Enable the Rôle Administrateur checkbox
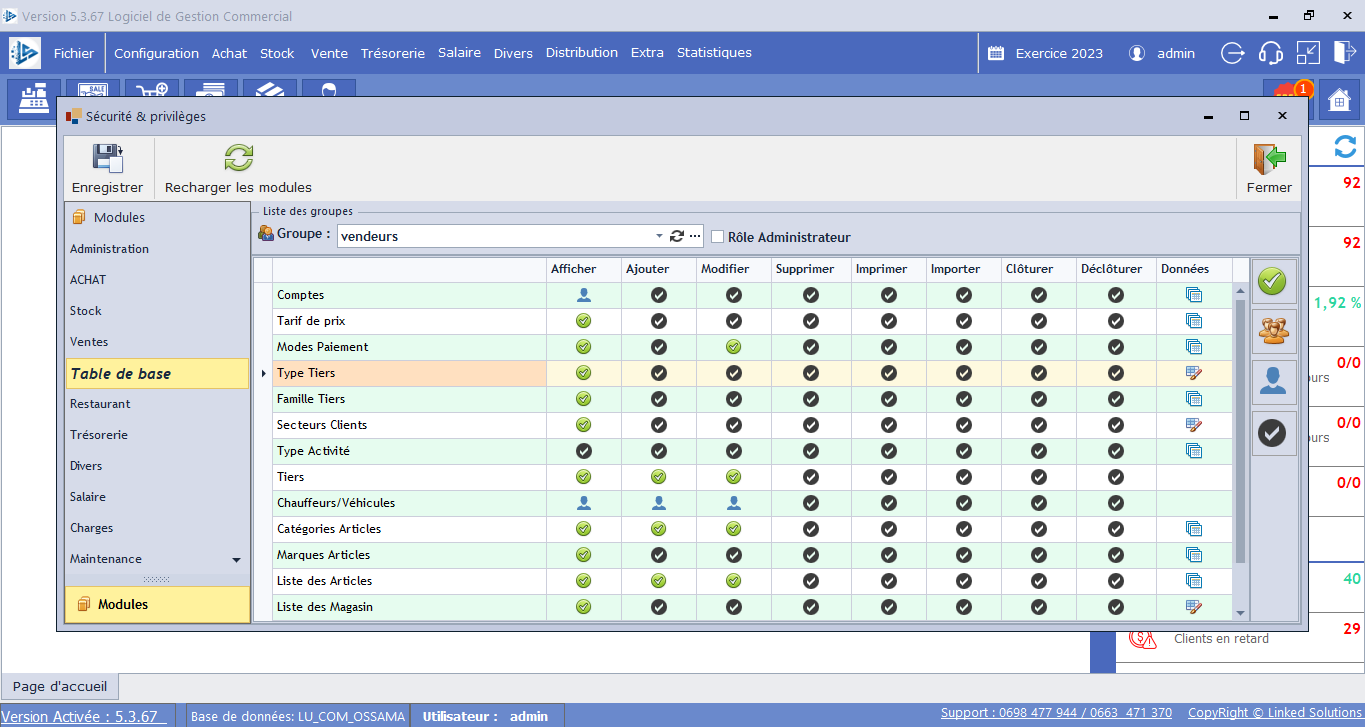This screenshot has width=1365, height=727. 717,237
